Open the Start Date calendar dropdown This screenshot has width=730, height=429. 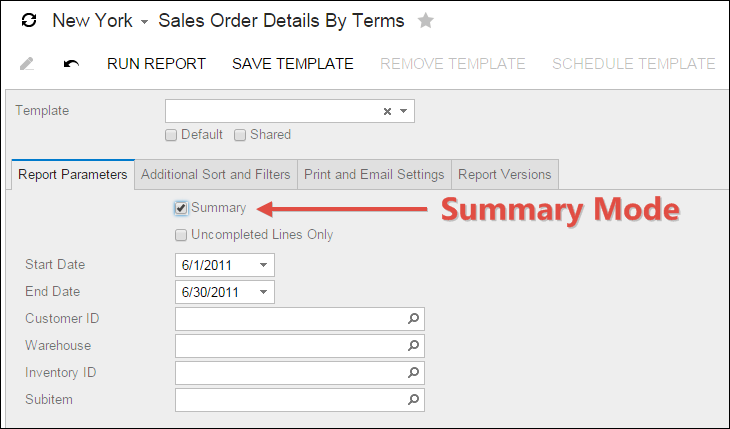(x=263, y=265)
